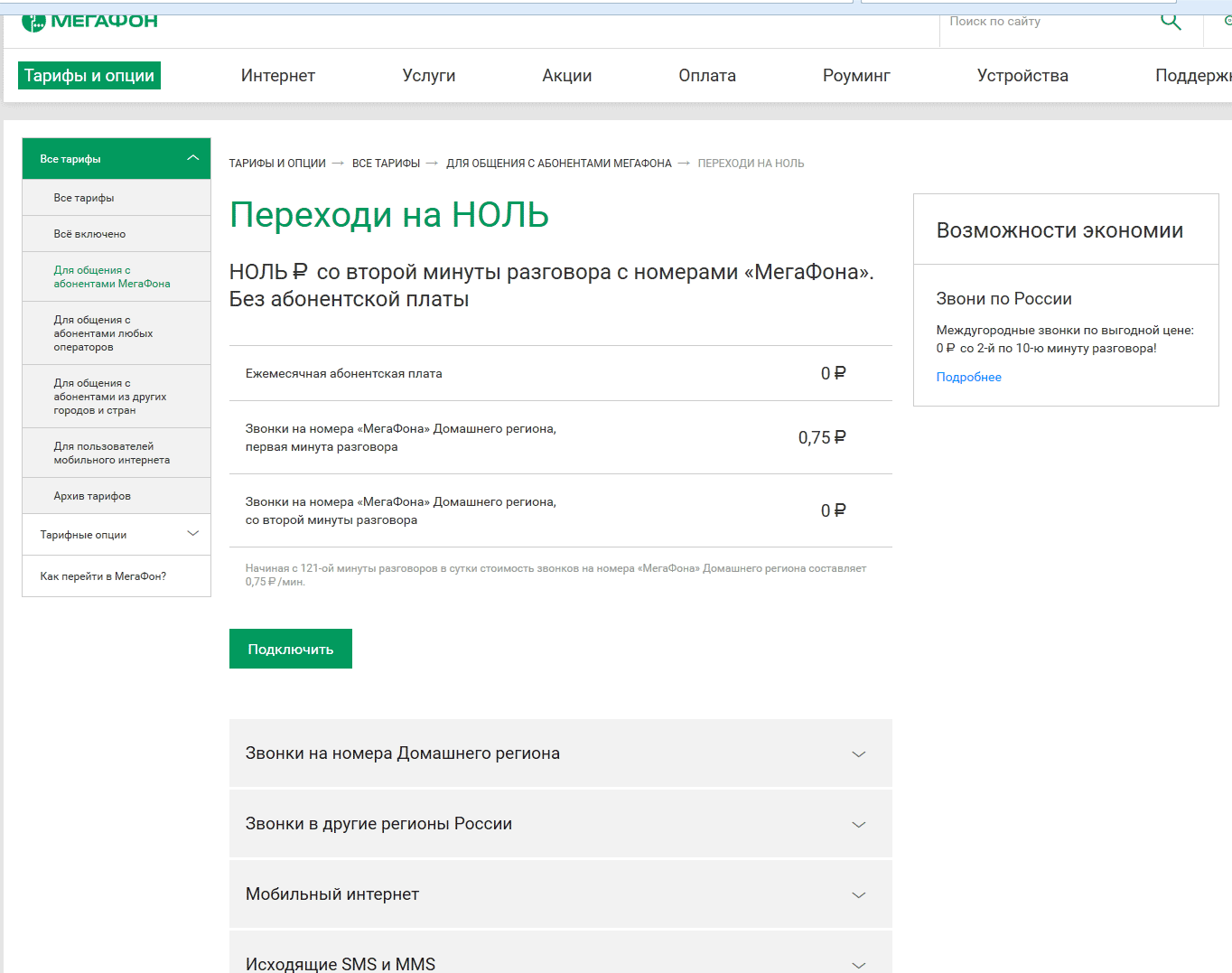This screenshot has width=1232, height=973.
Task: Click the "0,75 ₽" price value
Action: [822, 438]
